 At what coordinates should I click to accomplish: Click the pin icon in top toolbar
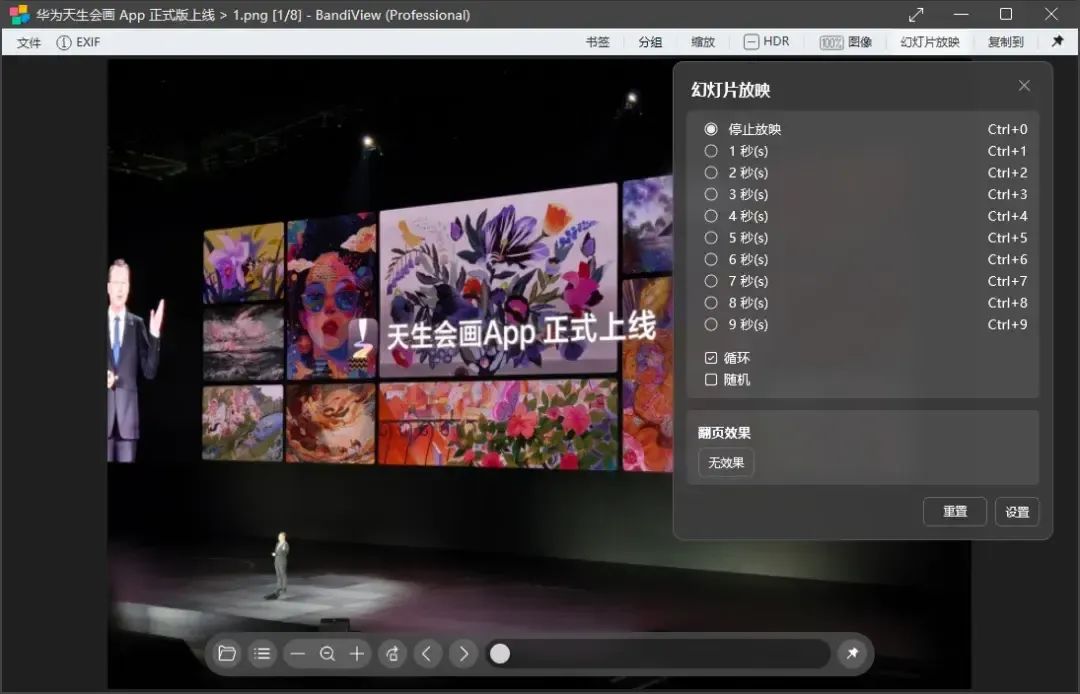point(1058,41)
